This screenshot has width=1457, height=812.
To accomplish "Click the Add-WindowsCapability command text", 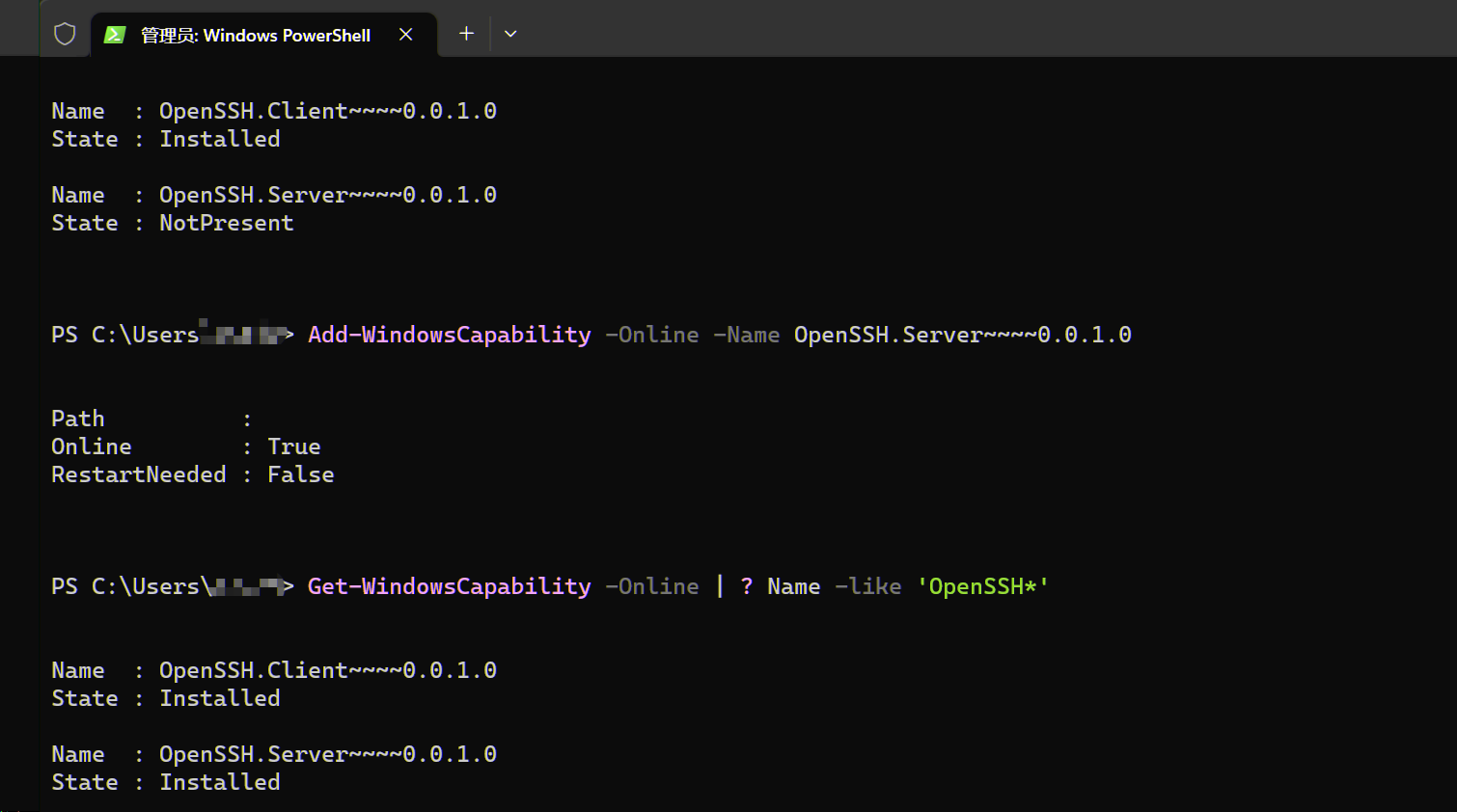I will coord(450,335).
